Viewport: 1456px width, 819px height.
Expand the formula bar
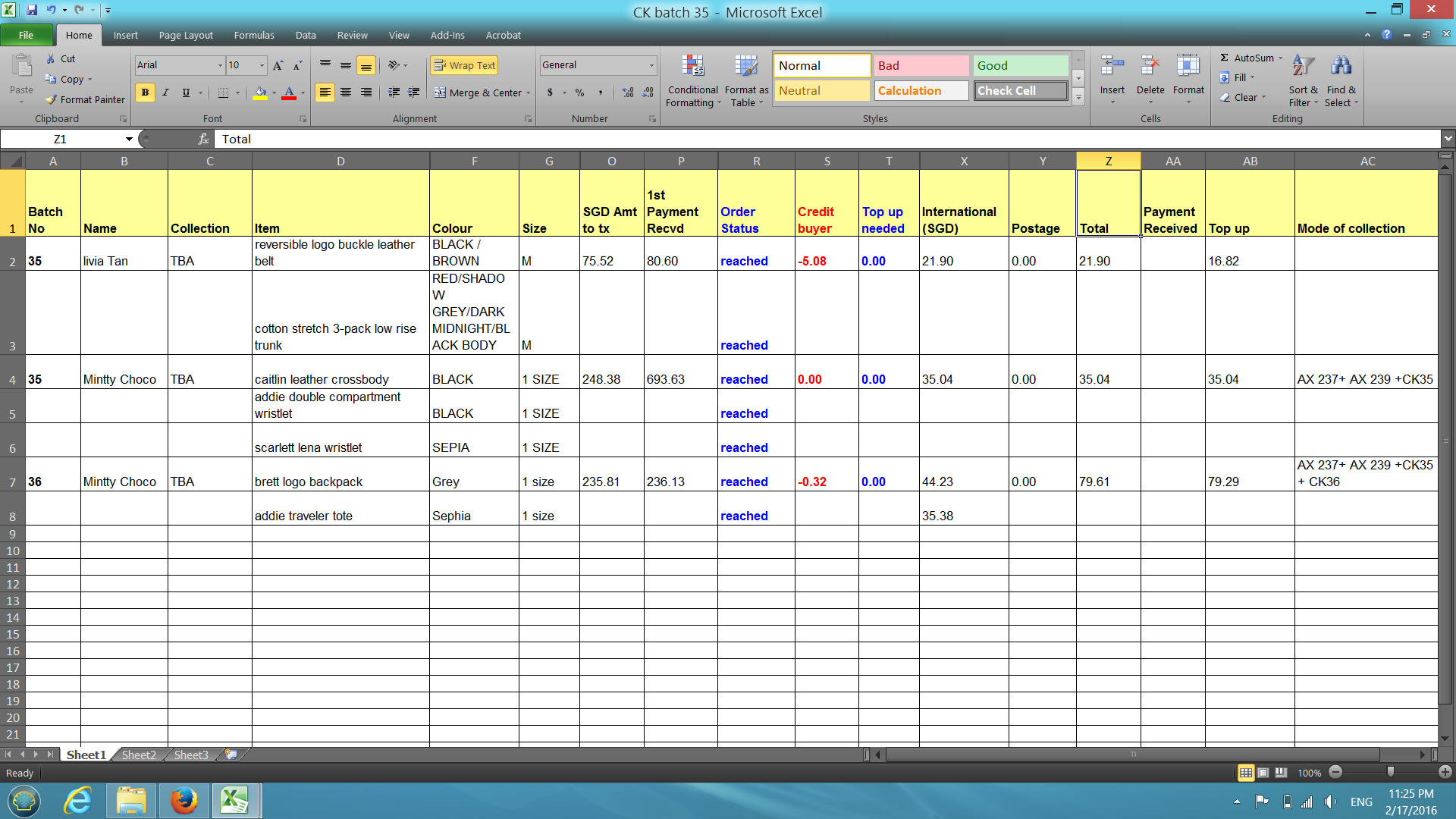(1448, 139)
